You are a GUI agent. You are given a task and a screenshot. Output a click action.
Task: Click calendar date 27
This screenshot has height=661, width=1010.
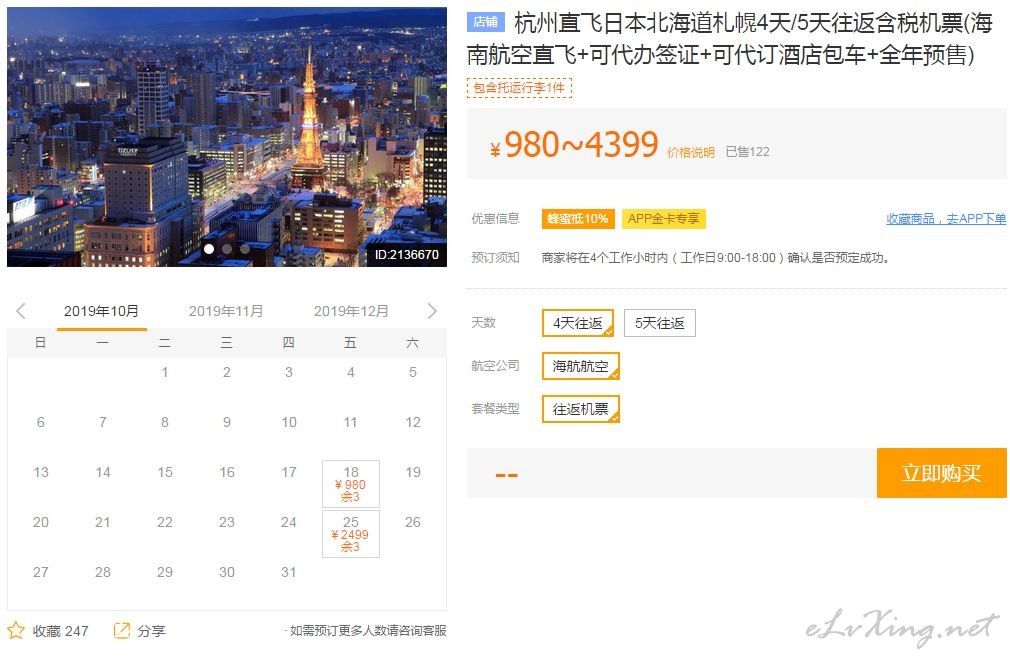click(x=41, y=572)
